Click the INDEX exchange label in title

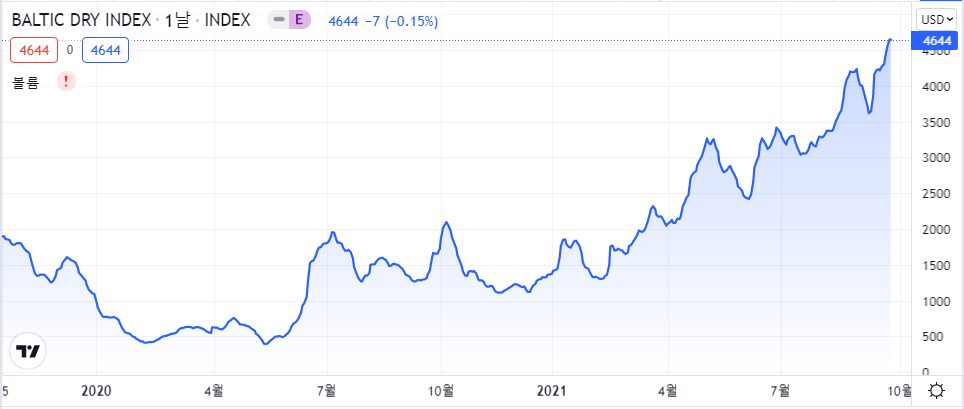227,20
